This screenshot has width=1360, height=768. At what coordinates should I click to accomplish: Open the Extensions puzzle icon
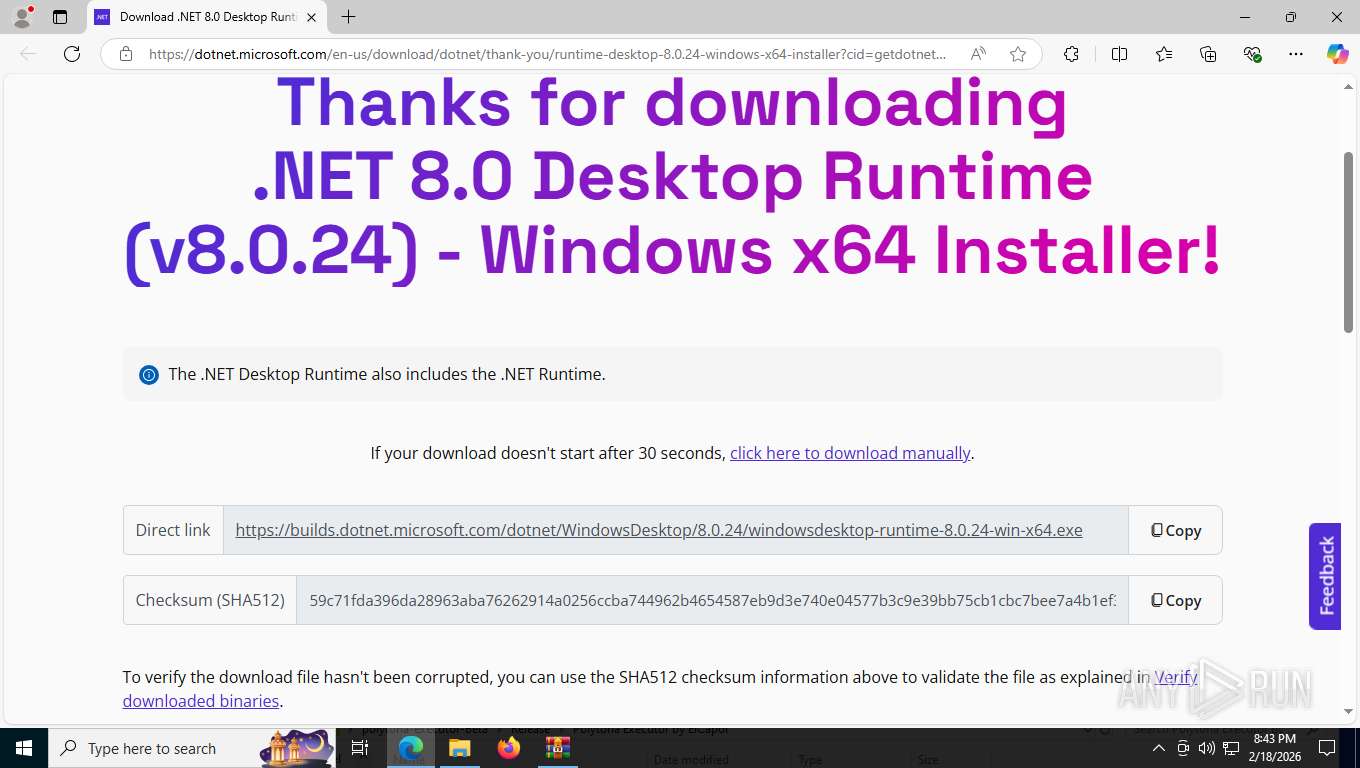click(x=1071, y=54)
